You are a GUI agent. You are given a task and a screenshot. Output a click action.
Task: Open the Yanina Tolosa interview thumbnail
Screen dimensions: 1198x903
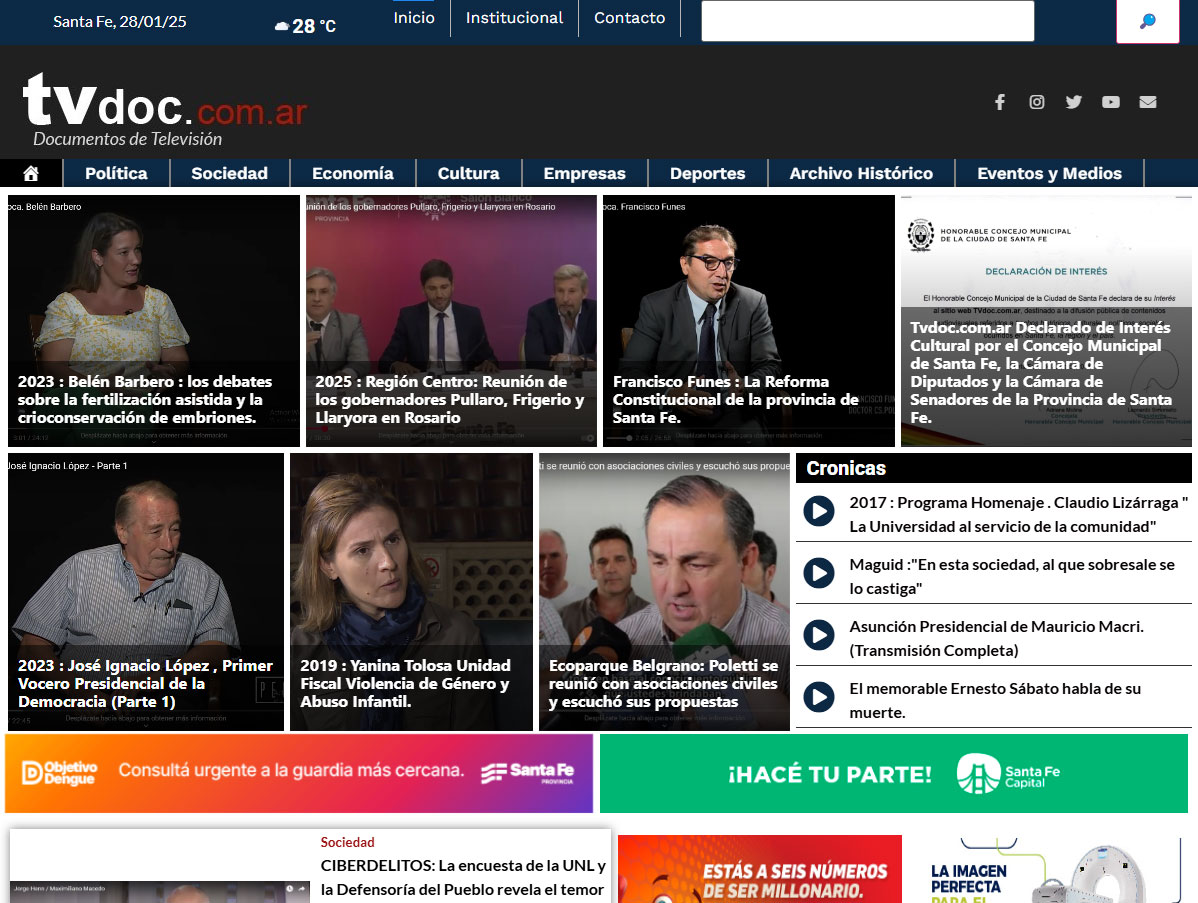click(411, 591)
